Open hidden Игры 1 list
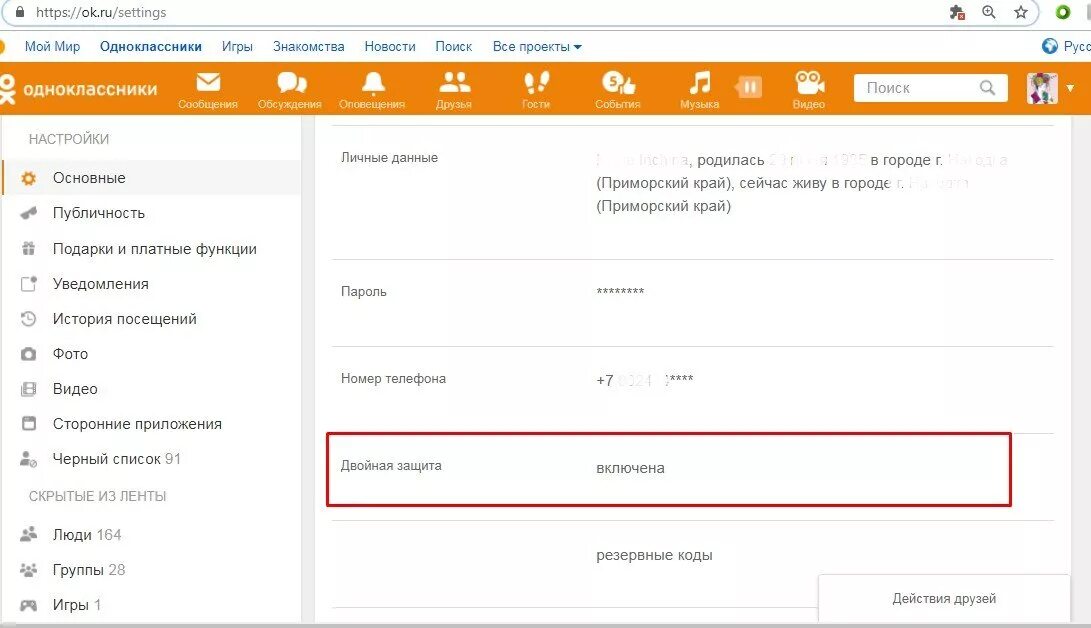The height and width of the screenshot is (628, 1091). [x=152, y=605]
